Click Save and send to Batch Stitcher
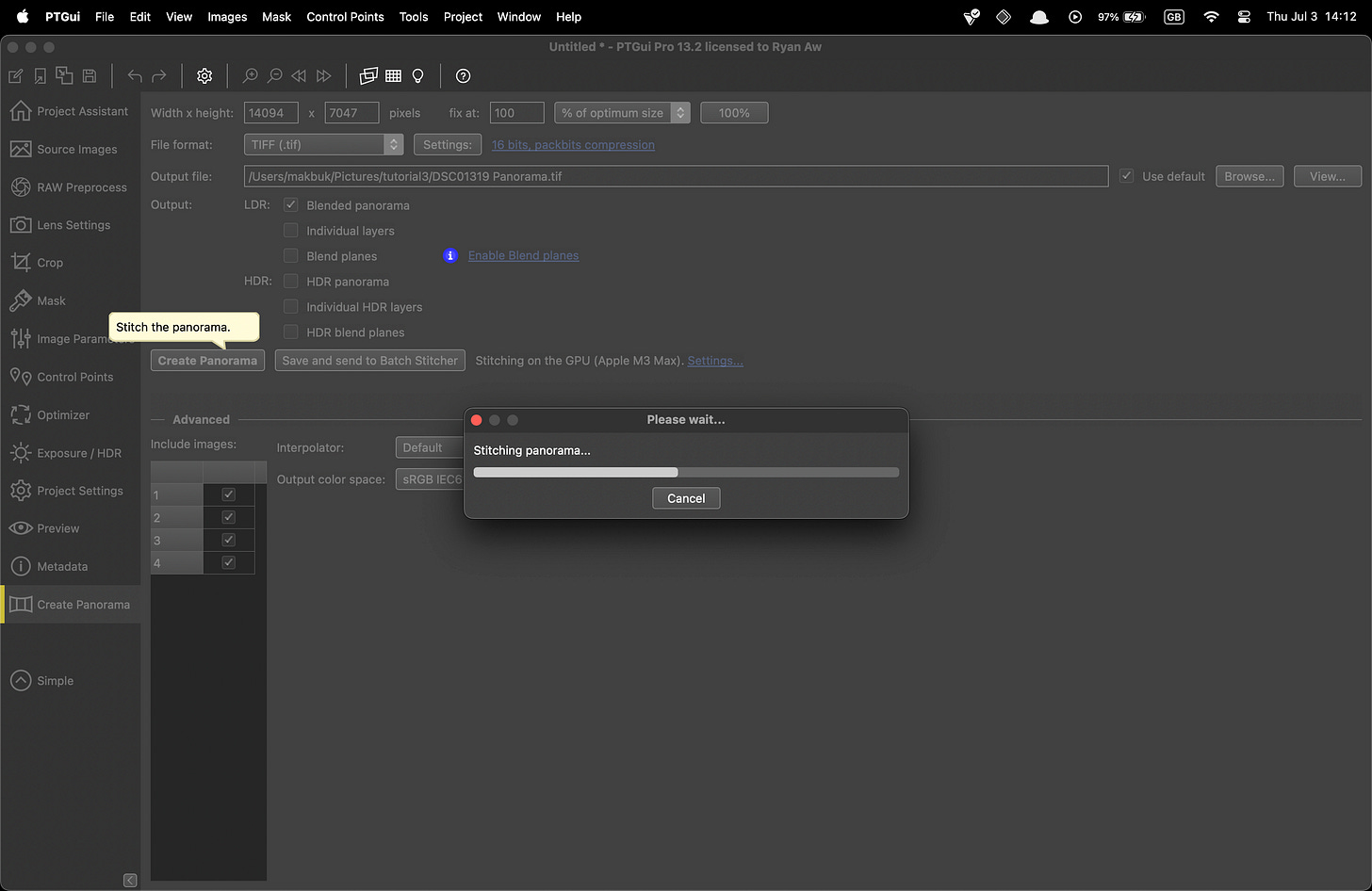The image size is (1372, 891). tap(370, 361)
